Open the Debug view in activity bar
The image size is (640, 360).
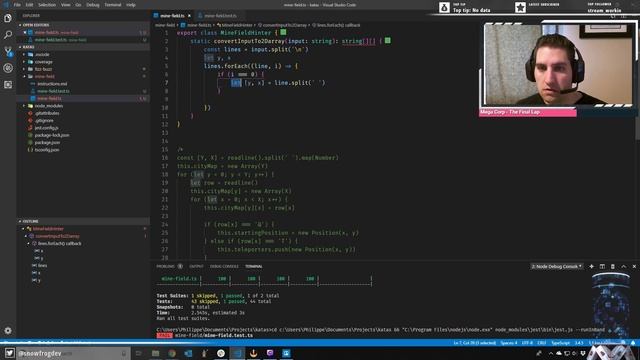click(8, 68)
